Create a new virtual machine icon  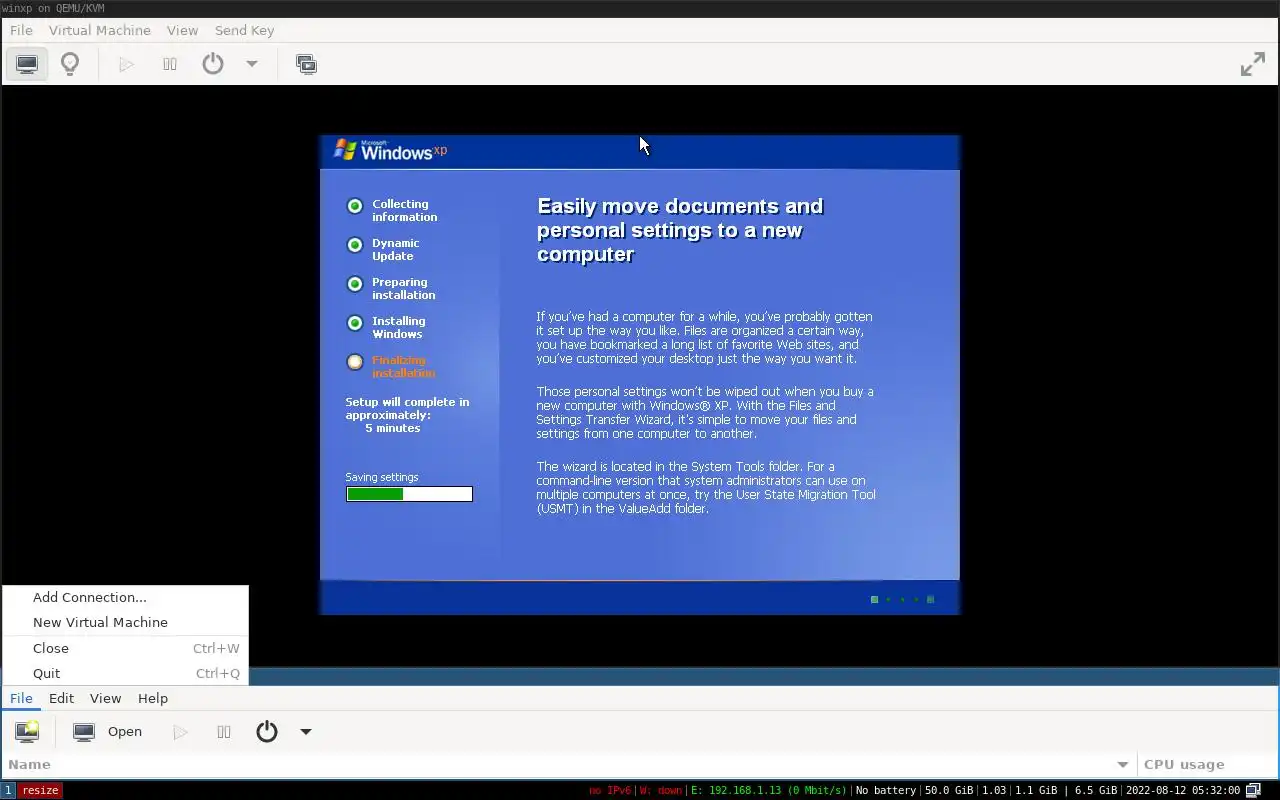coord(27,731)
